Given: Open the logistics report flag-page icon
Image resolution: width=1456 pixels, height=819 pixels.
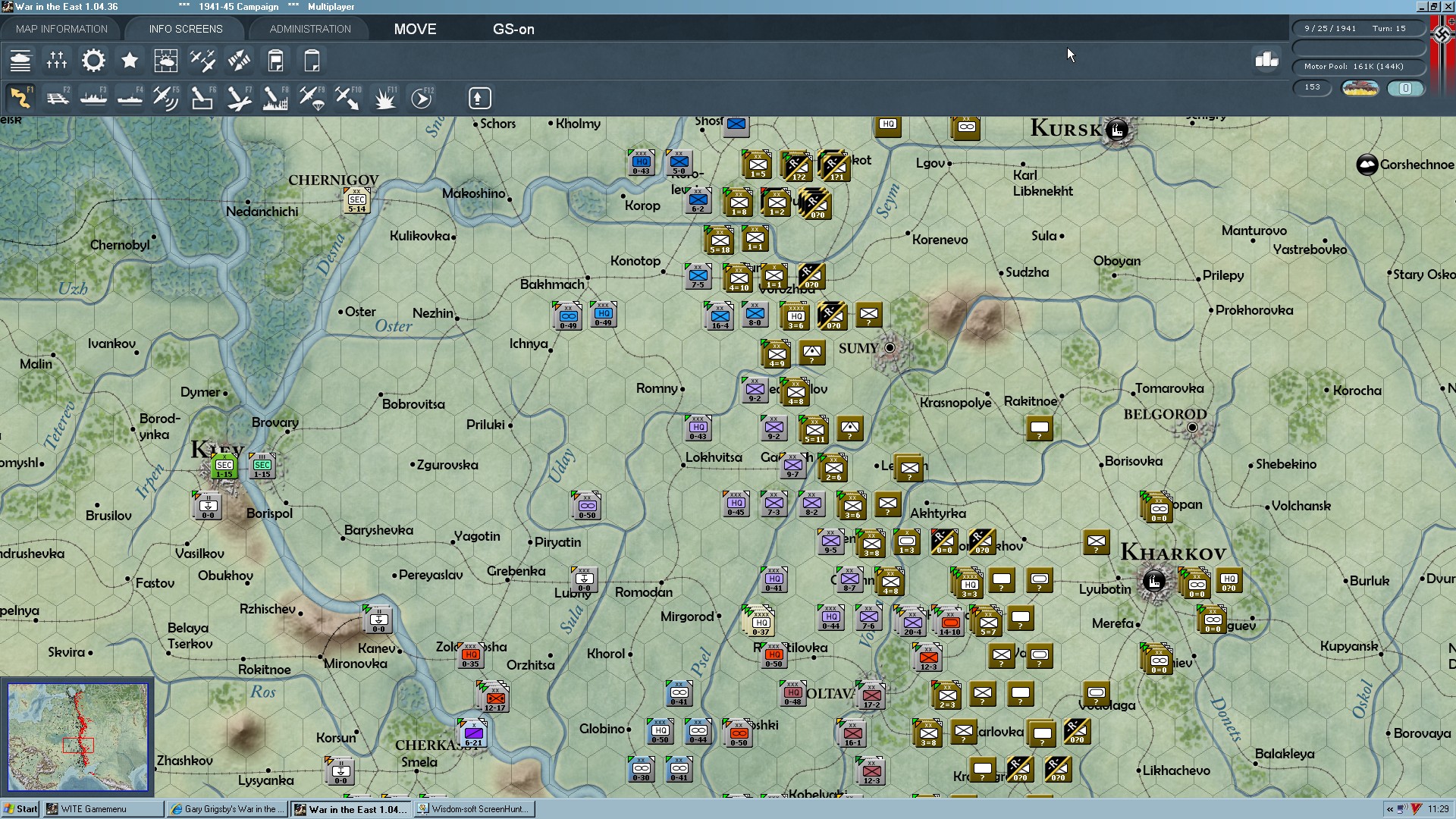Looking at the screenshot, I should pyautogui.click(x=275, y=61).
